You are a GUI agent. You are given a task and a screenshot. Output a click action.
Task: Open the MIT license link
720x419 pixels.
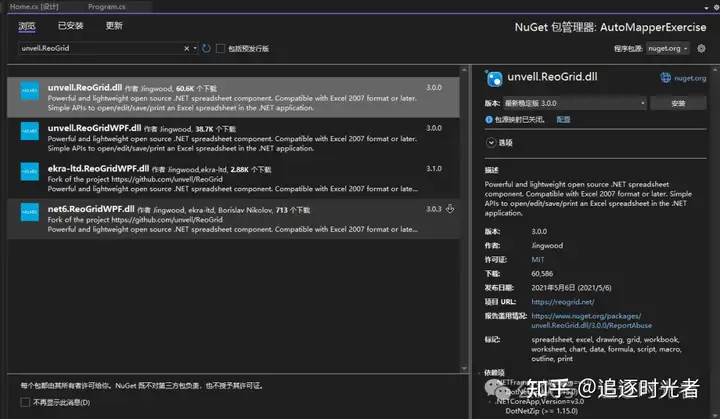click(x=538, y=260)
